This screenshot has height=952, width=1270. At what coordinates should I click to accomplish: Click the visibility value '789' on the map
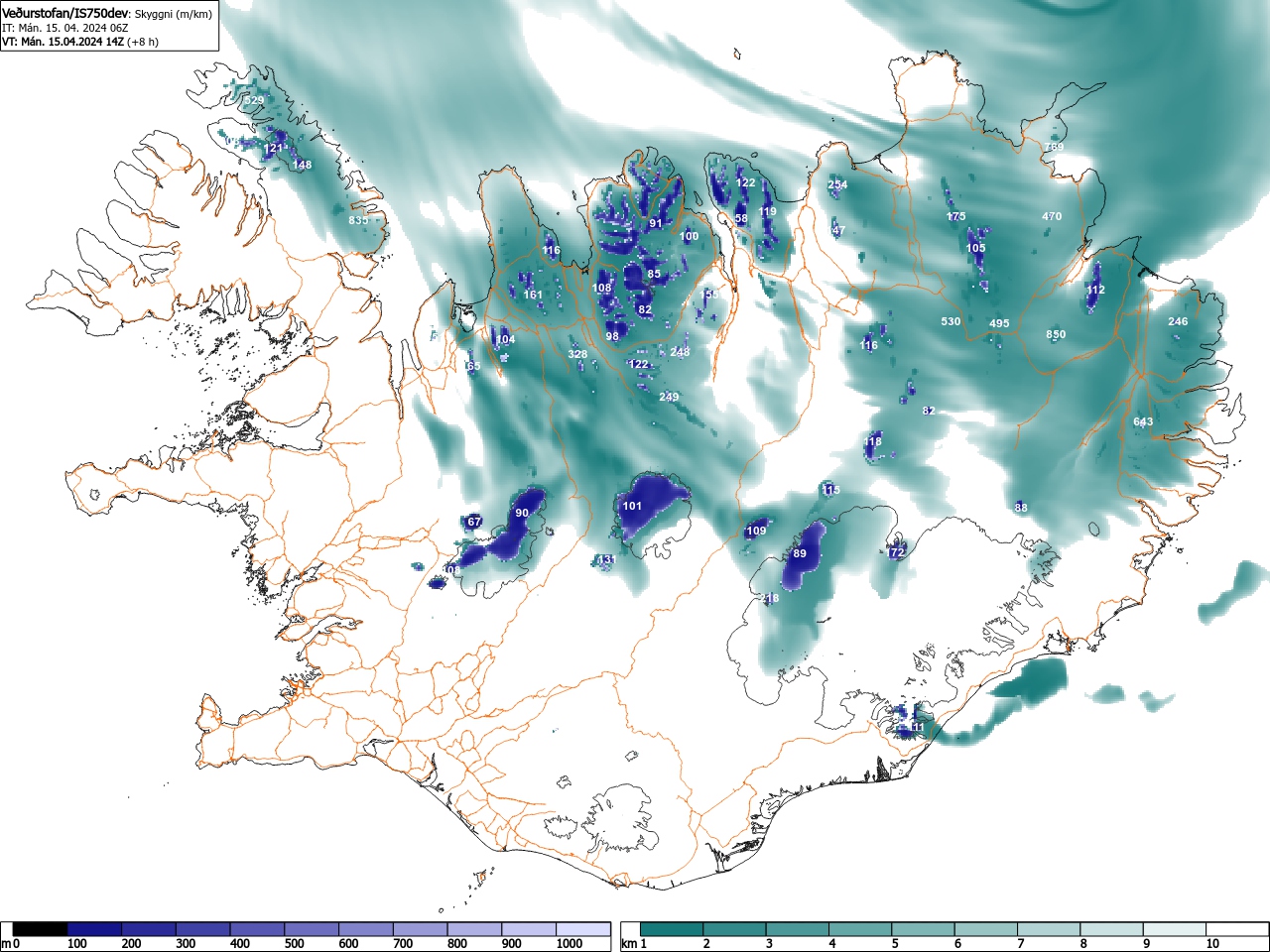1054,147
